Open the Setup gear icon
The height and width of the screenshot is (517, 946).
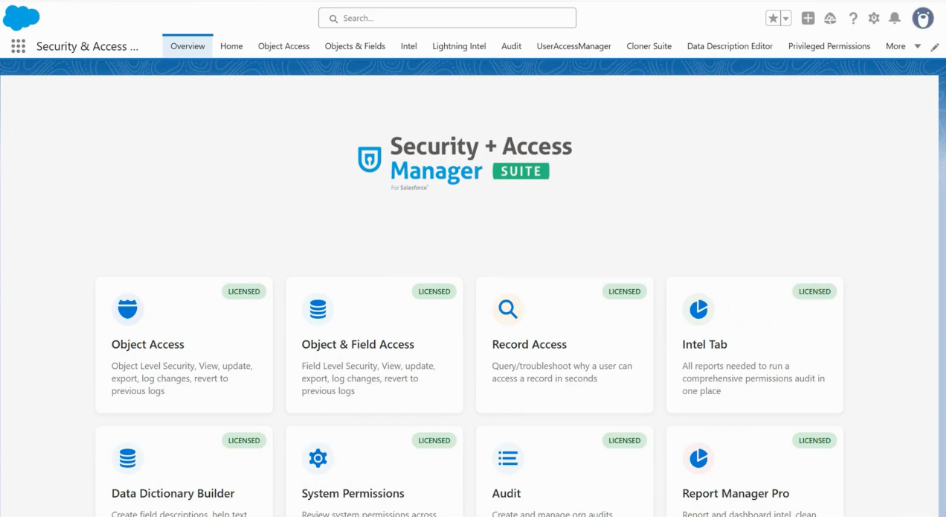tap(874, 19)
